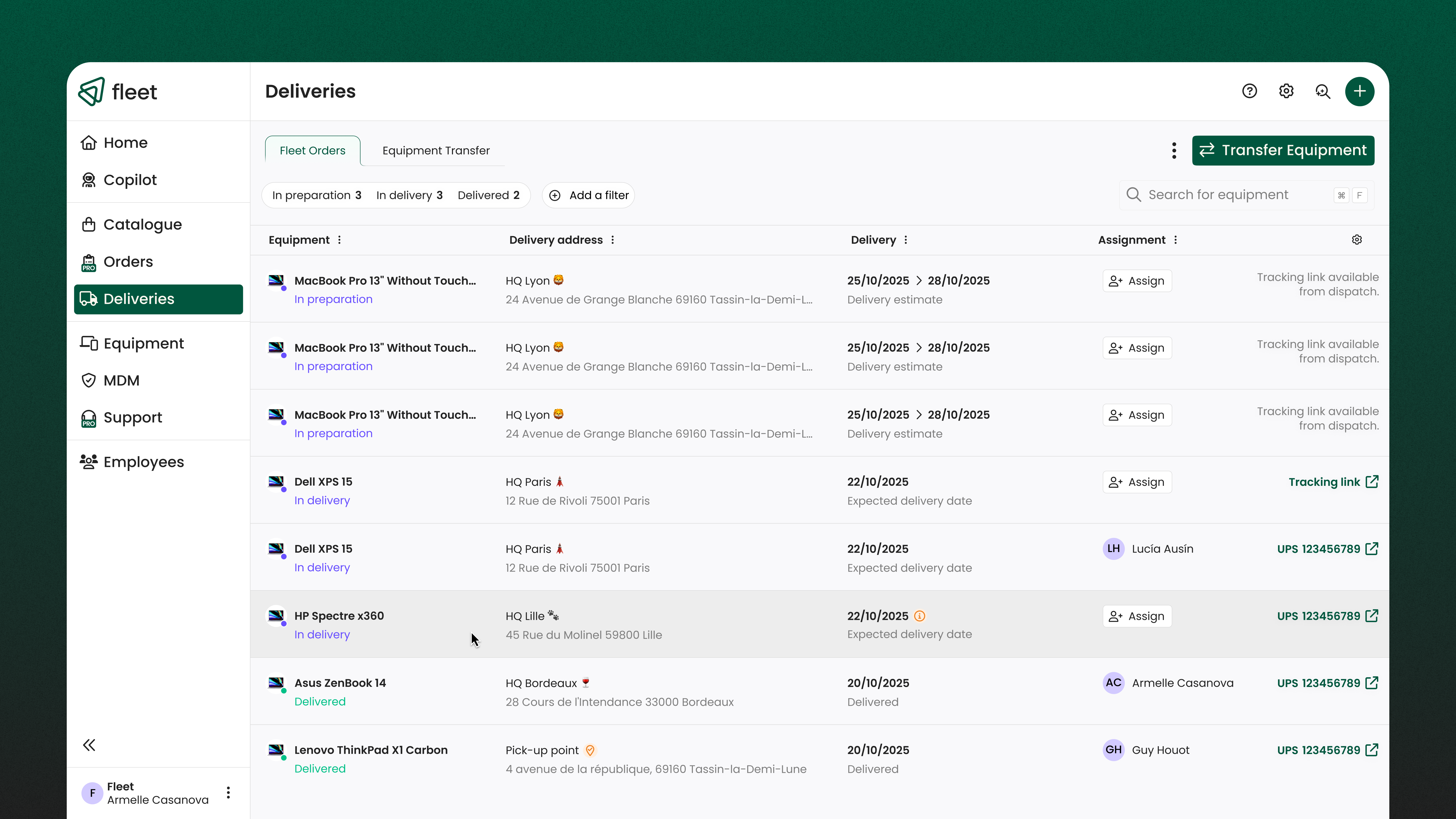Open Delivery address column options menu
The height and width of the screenshot is (819, 1456).
tap(613, 240)
